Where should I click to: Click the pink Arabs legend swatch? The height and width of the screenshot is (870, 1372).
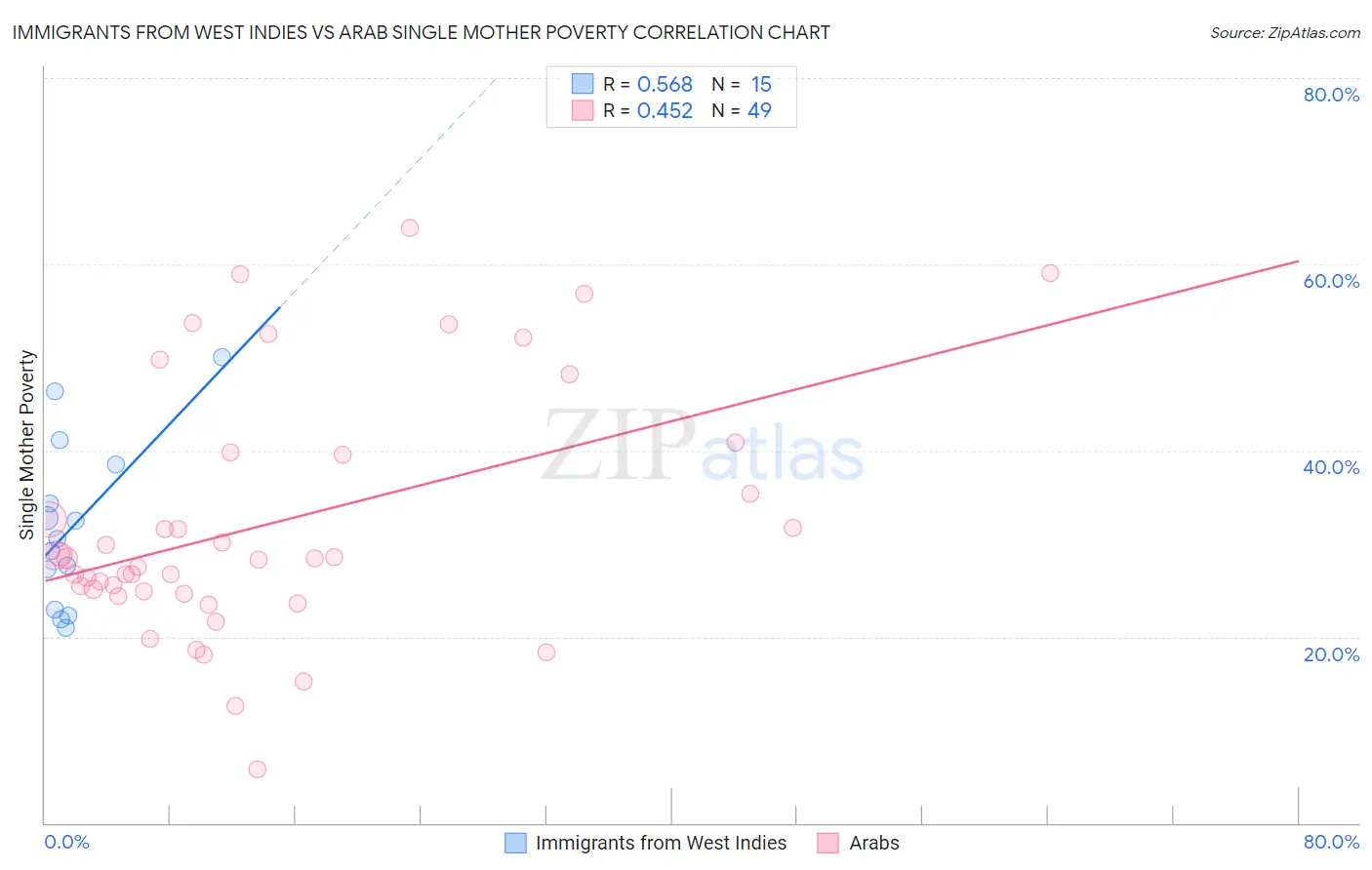point(828,843)
